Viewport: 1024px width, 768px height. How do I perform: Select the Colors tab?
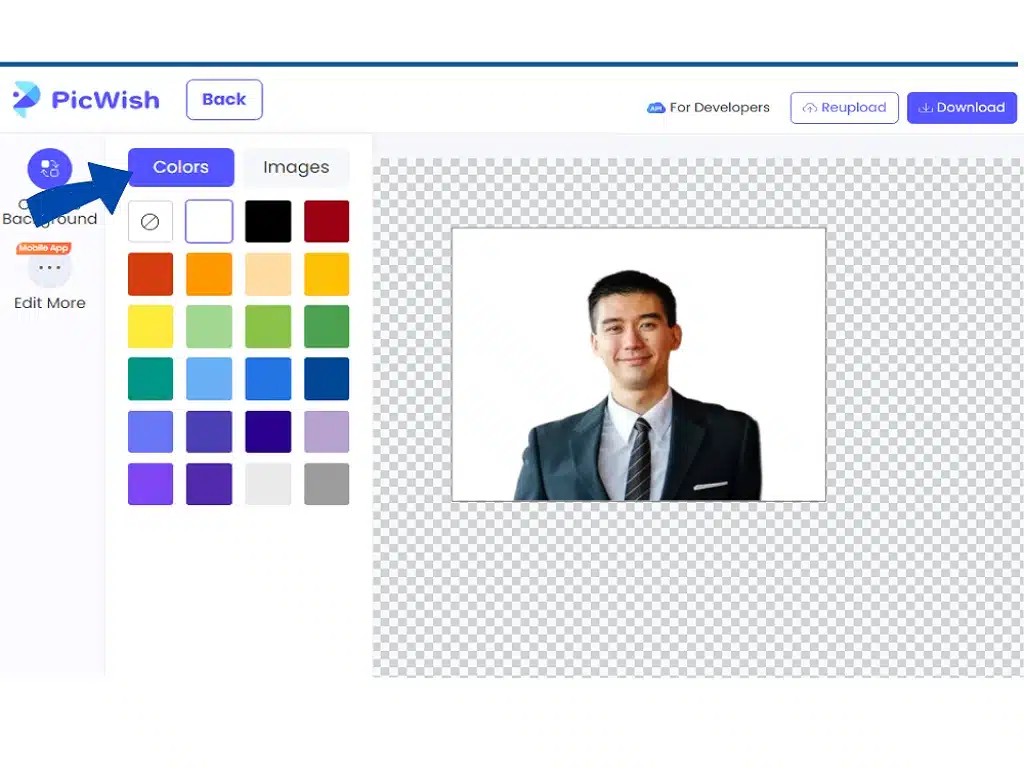[180, 167]
